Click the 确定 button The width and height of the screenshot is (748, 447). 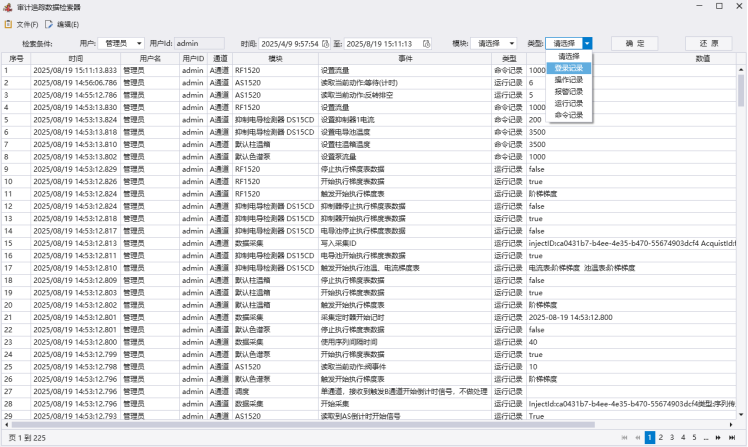(634, 44)
